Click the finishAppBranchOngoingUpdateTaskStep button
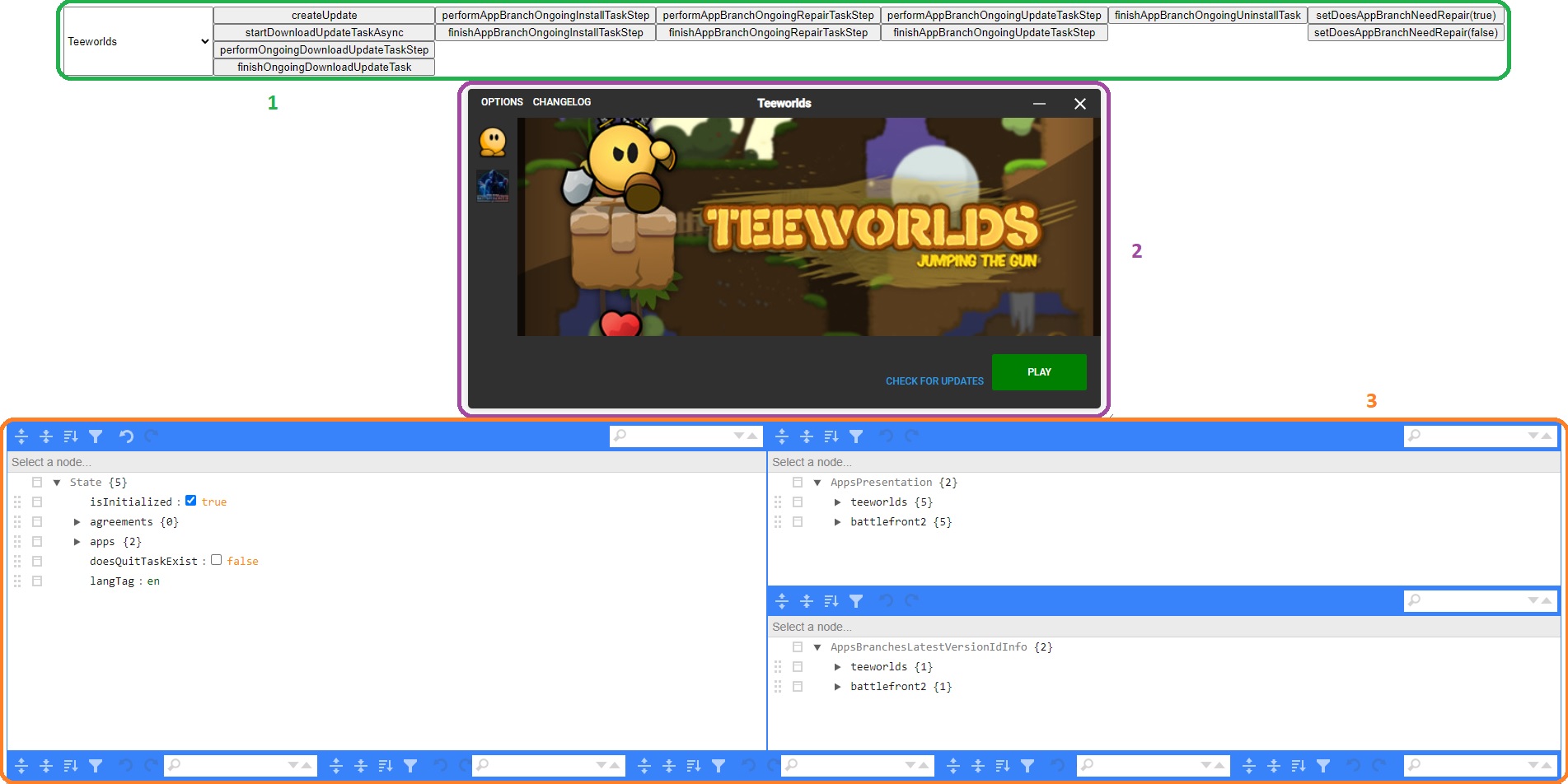The width and height of the screenshot is (1568, 784). (995, 33)
